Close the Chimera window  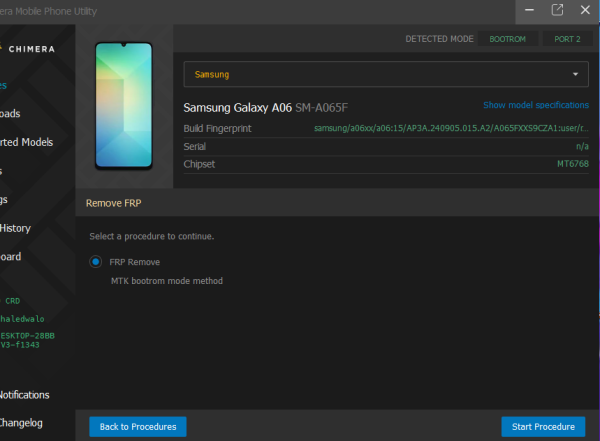(585, 10)
